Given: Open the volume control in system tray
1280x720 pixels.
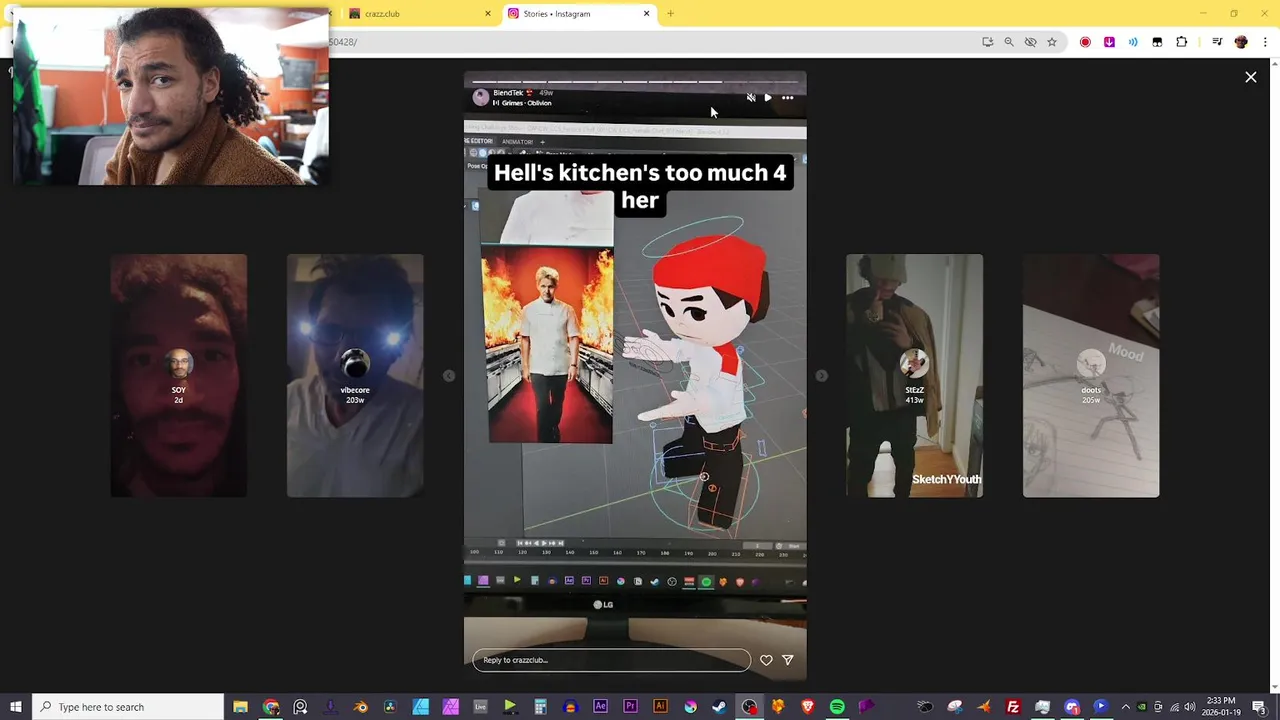Looking at the screenshot, I should point(1190,707).
